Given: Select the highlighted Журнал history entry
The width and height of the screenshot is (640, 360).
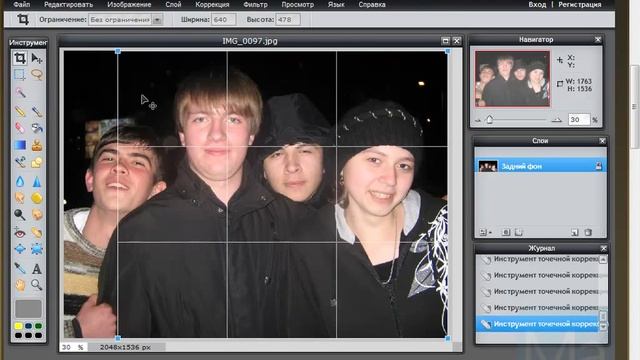Looking at the screenshot, I should pos(538,324).
